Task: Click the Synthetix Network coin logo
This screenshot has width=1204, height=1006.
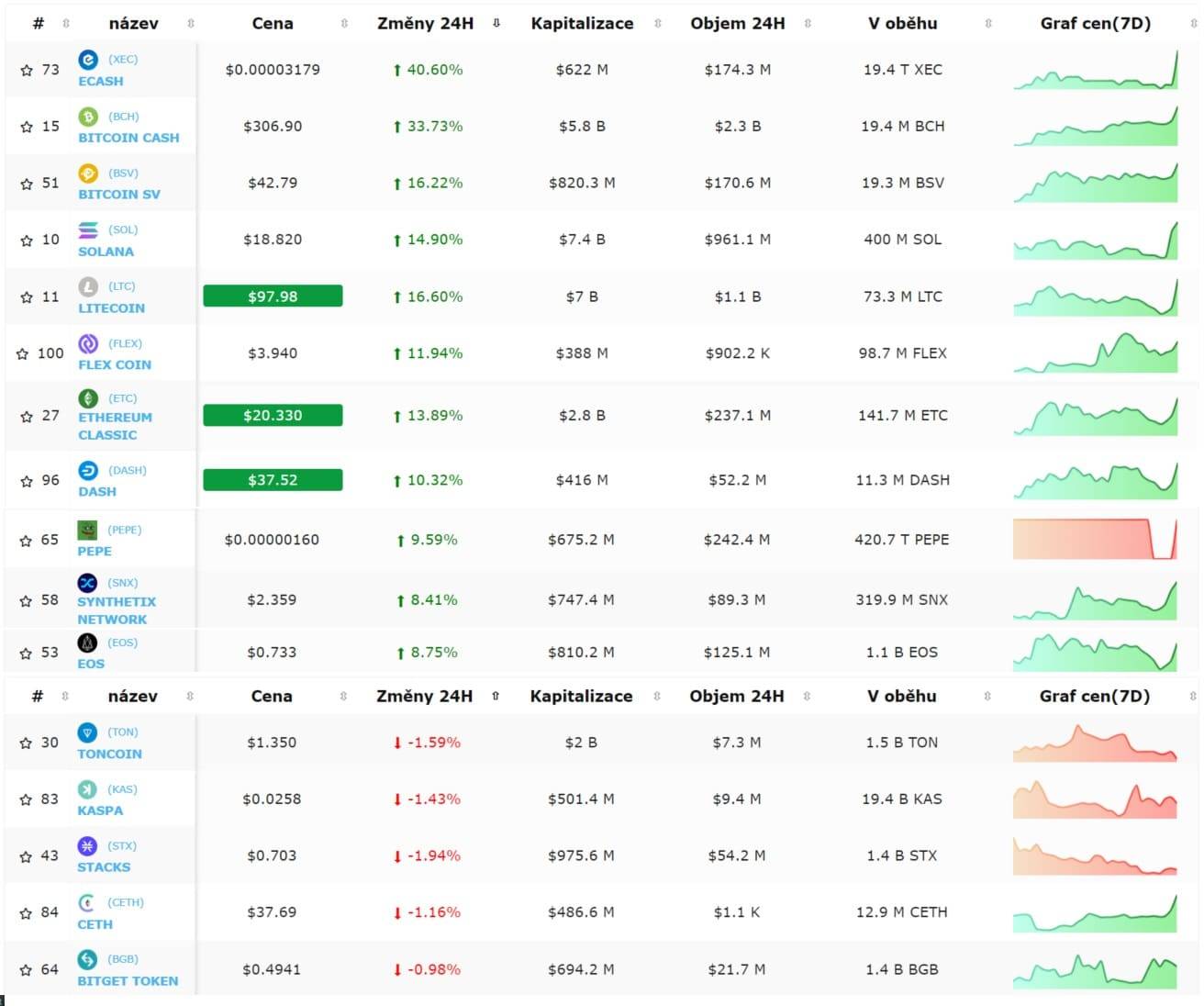Action: [87, 583]
